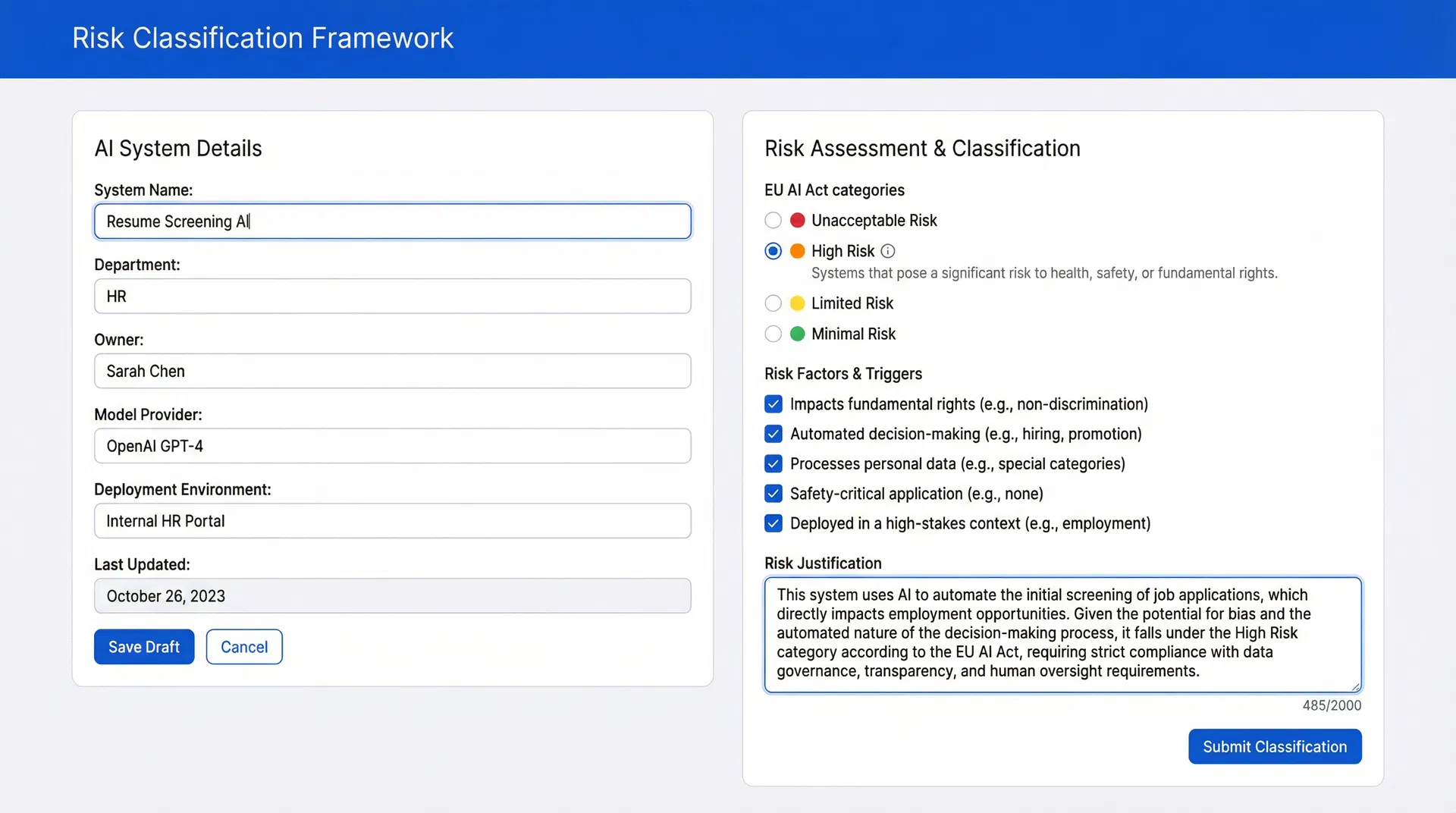Viewport: 1456px width, 813px height.
Task: Click inside the Risk Justification text area
Action: click(1062, 633)
